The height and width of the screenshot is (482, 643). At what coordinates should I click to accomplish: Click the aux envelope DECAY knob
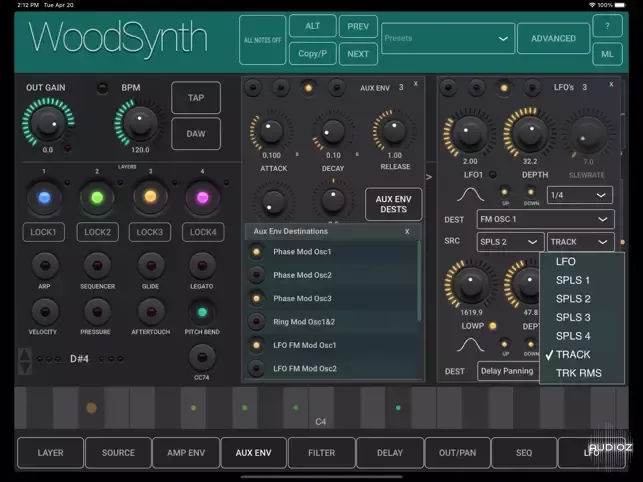click(x=333, y=131)
